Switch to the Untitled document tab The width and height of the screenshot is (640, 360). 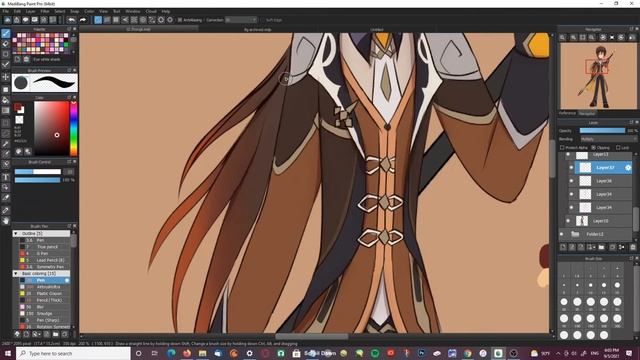377,29
